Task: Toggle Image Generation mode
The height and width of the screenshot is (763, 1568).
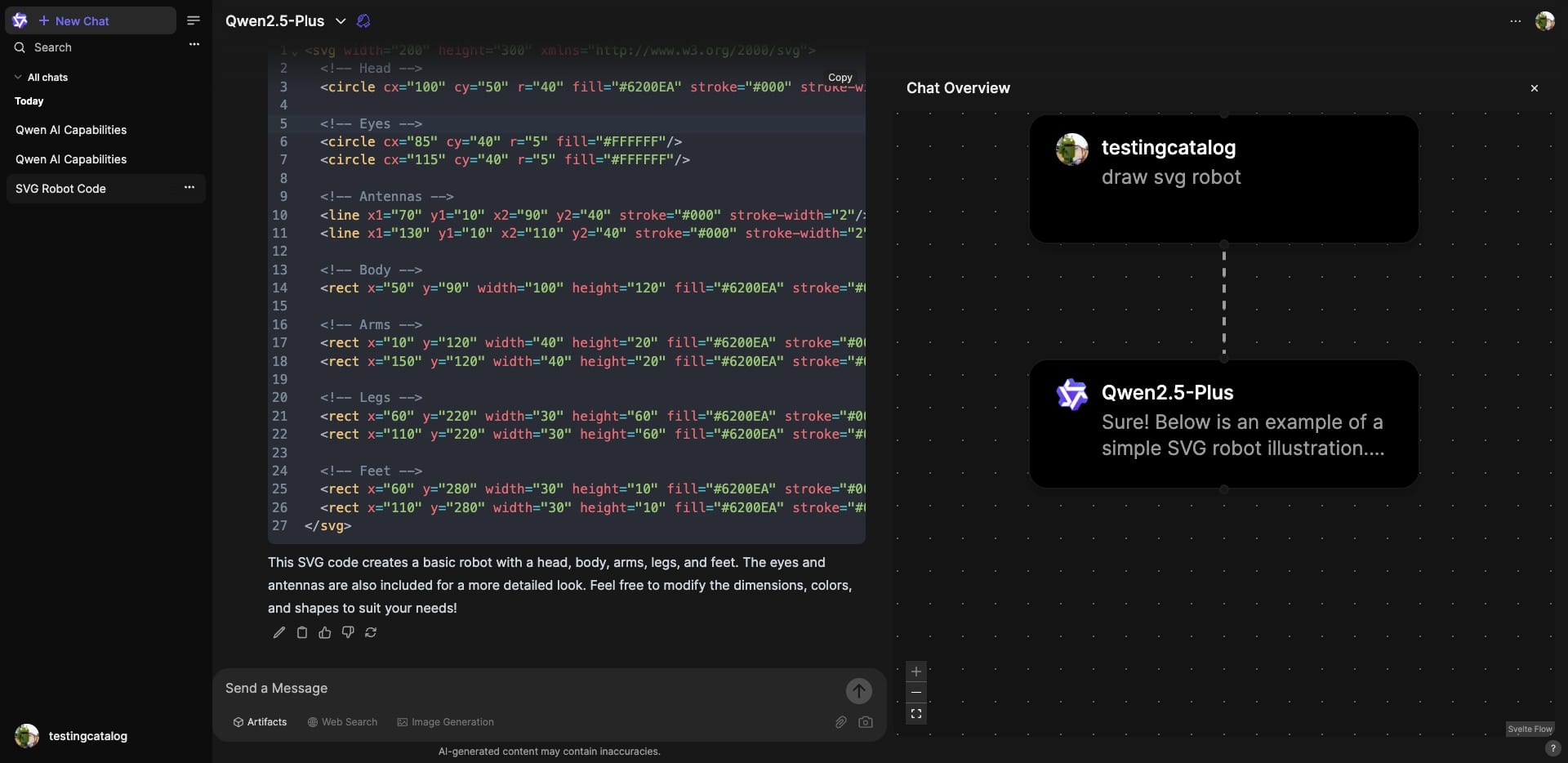Action: [445, 722]
